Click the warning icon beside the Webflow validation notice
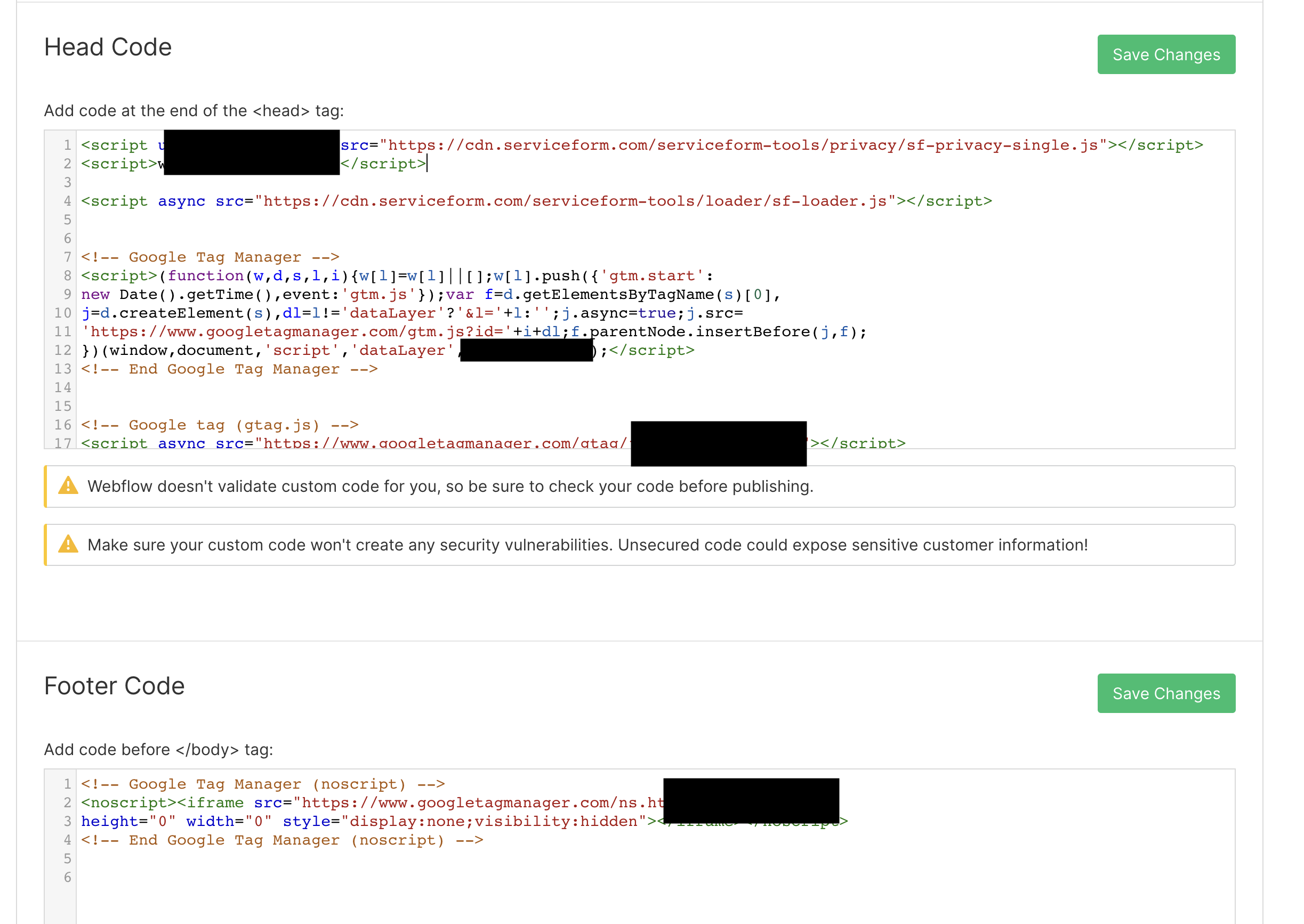The height and width of the screenshot is (924, 1304). coord(68,485)
